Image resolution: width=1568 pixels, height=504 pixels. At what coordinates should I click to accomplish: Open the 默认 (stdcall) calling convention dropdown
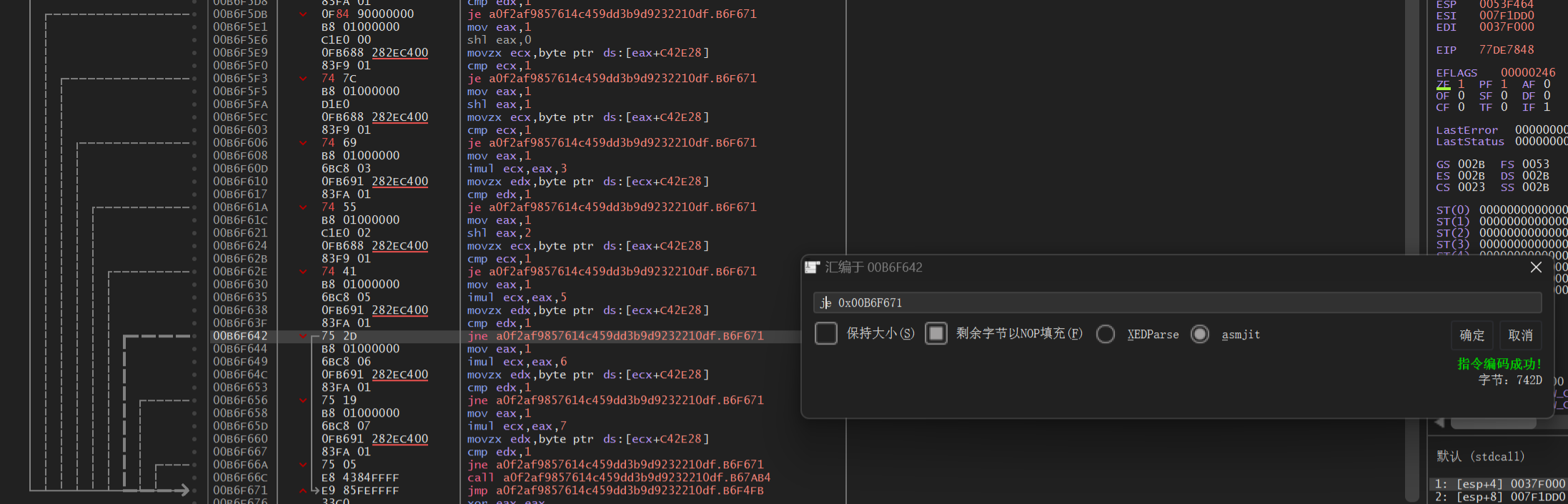pos(1480,456)
